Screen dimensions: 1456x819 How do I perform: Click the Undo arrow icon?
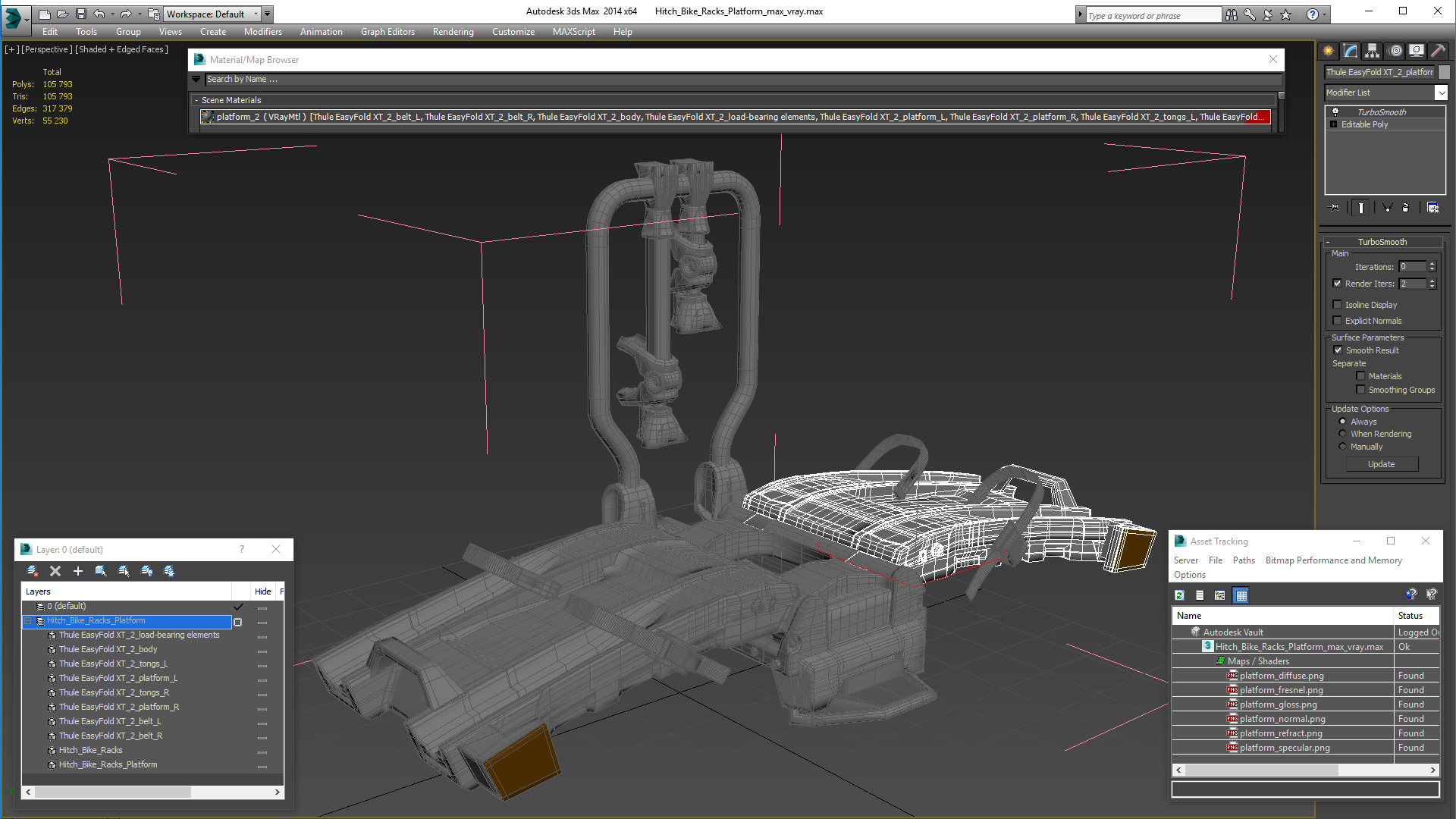point(99,14)
